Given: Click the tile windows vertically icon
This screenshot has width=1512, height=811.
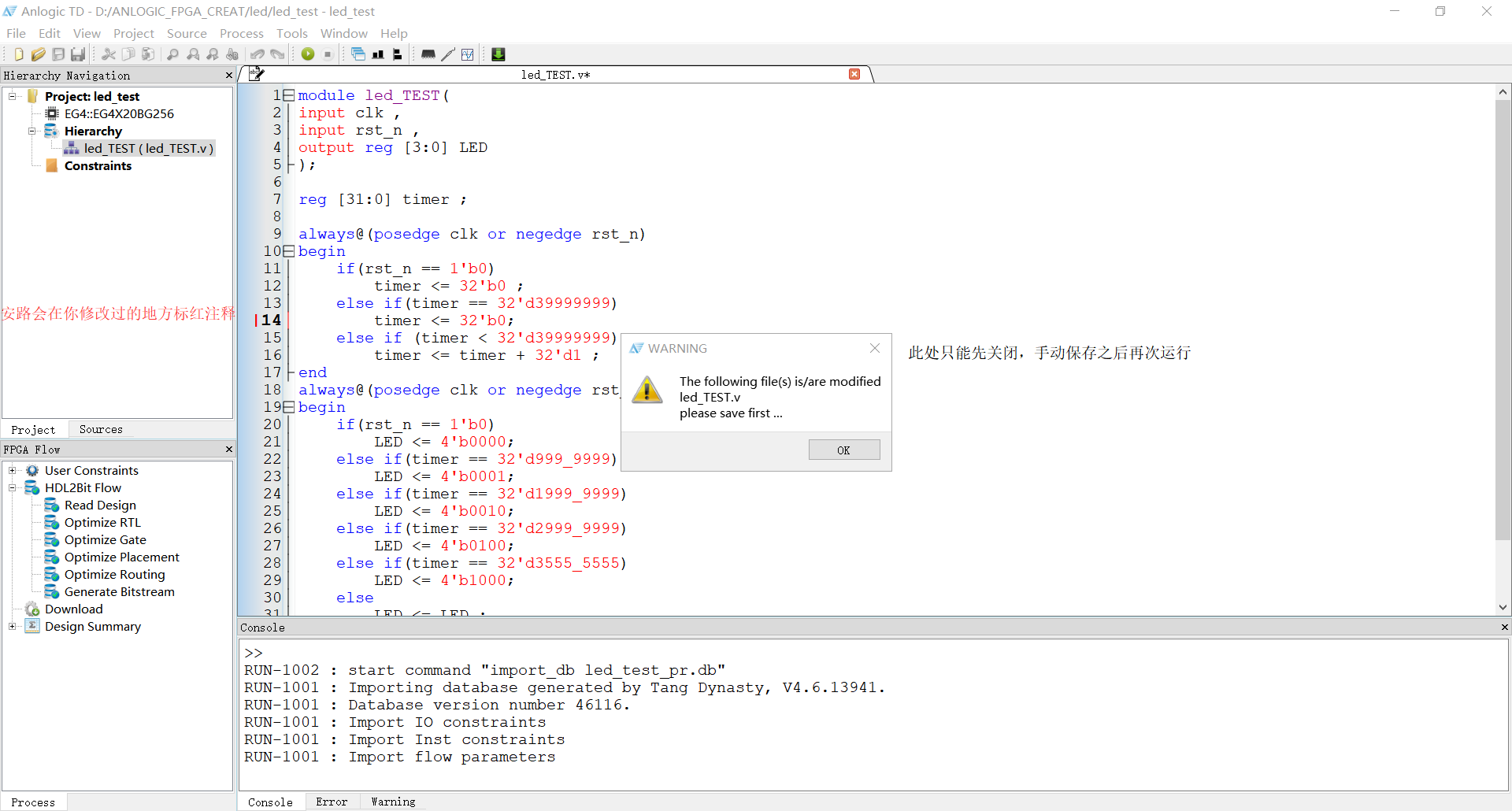Looking at the screenshot, I should pos(398,54).
